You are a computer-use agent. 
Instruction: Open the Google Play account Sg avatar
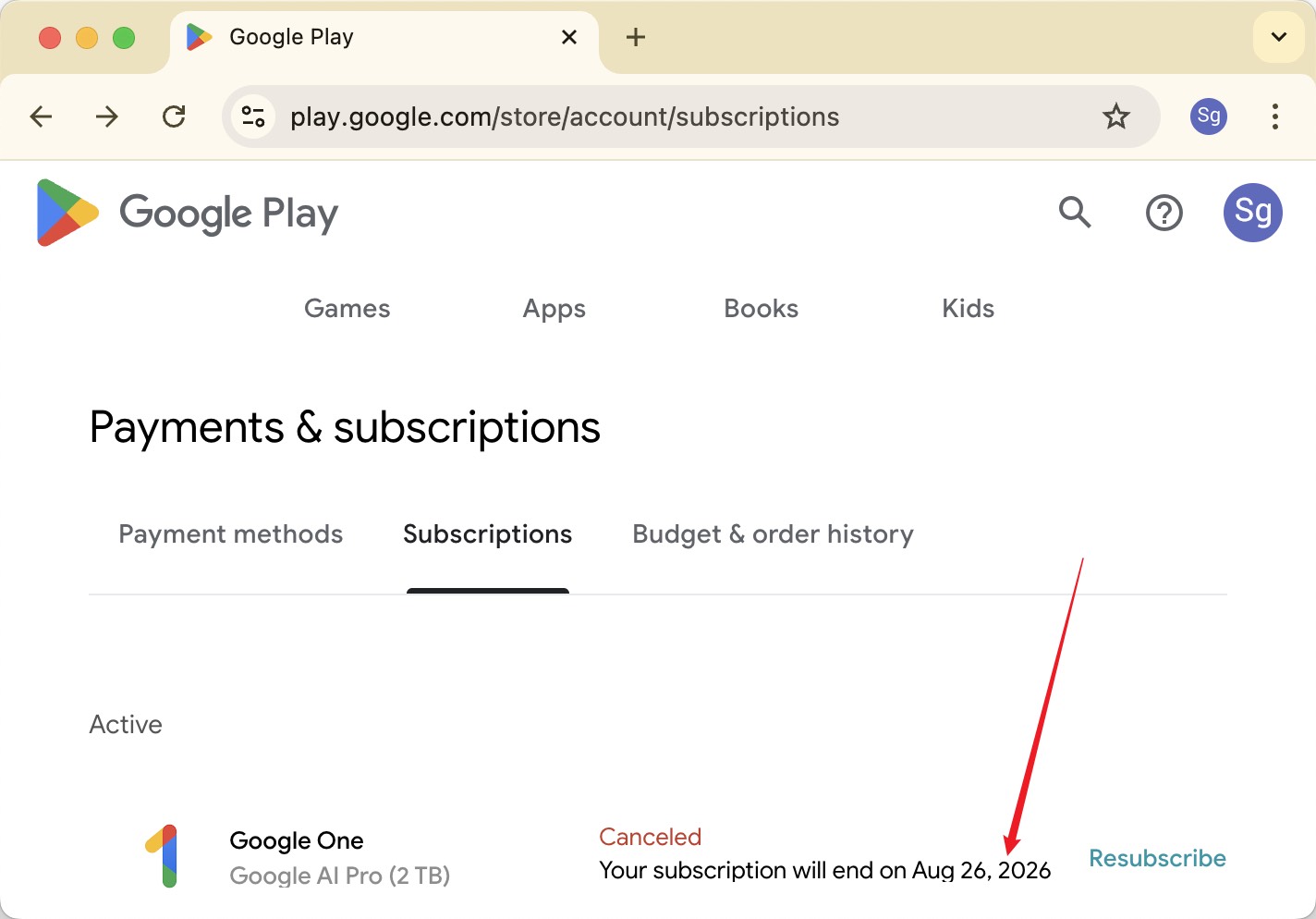[x=1253, y=213]
